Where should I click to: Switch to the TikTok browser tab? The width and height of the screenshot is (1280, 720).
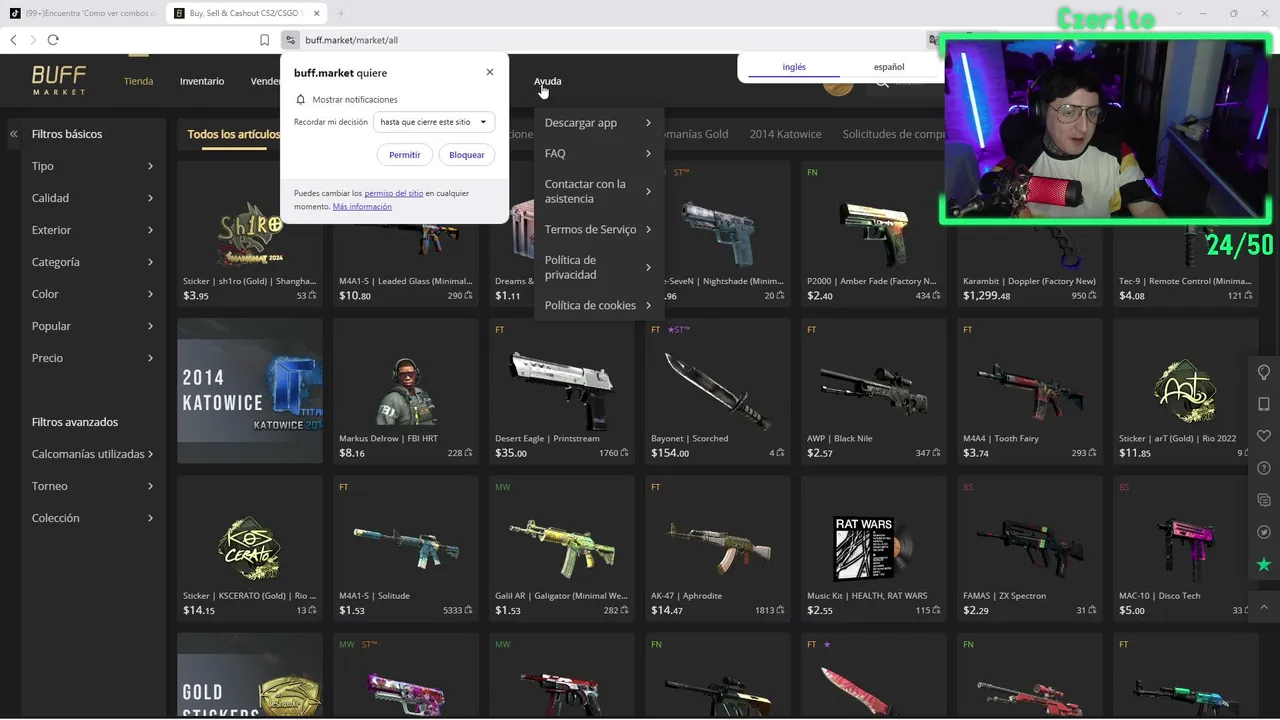coord(83,13)
